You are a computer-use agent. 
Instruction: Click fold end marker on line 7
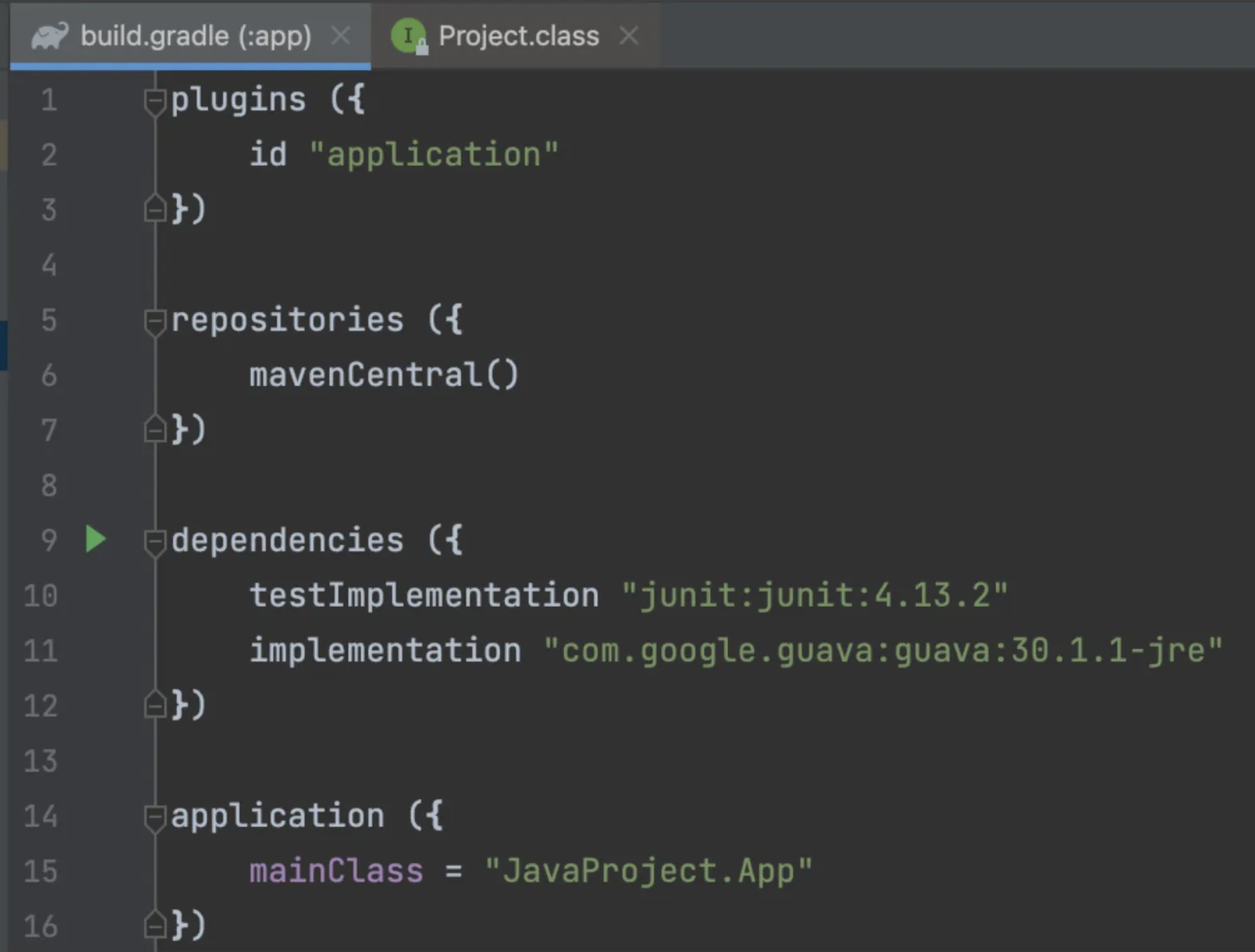pos(155,429)
